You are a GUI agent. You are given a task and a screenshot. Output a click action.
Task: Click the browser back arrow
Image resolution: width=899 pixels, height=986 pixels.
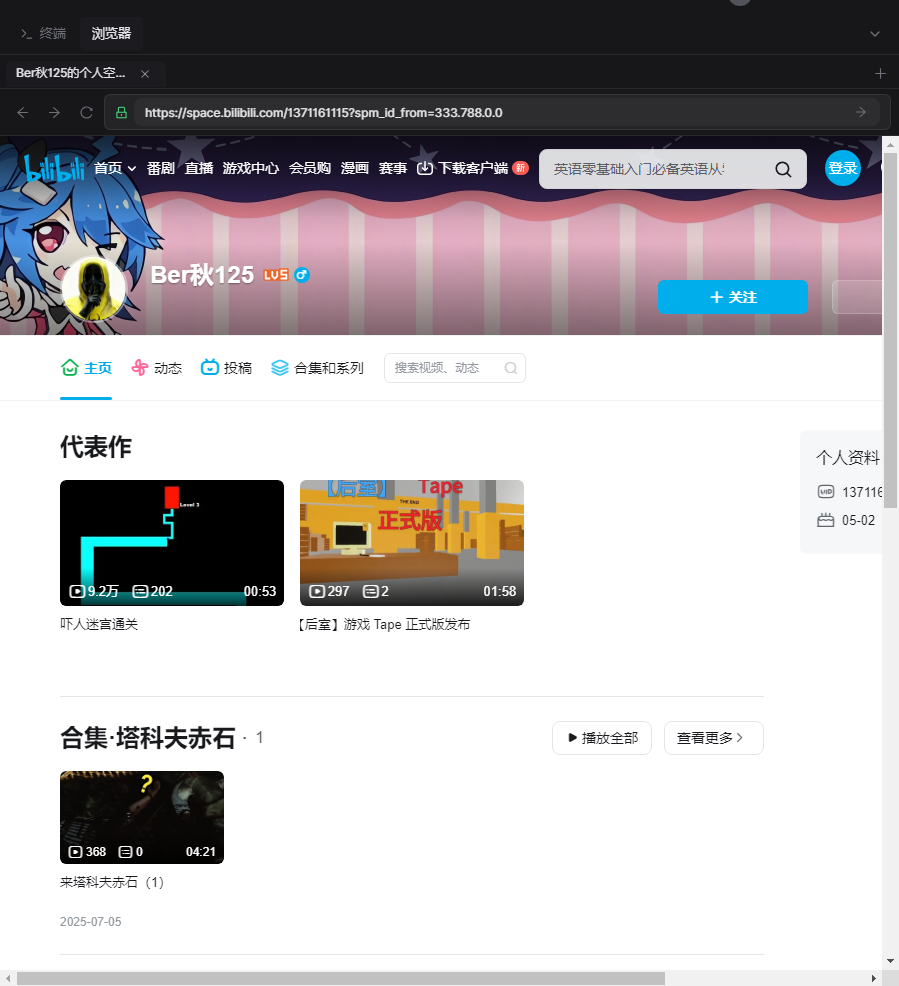23,113
